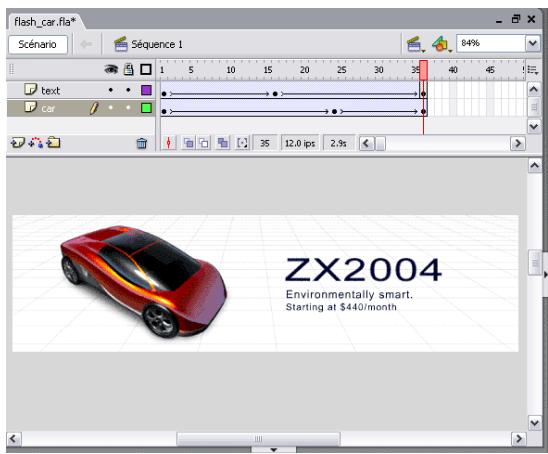
Task: Restore down the document window
Action: 516,19
